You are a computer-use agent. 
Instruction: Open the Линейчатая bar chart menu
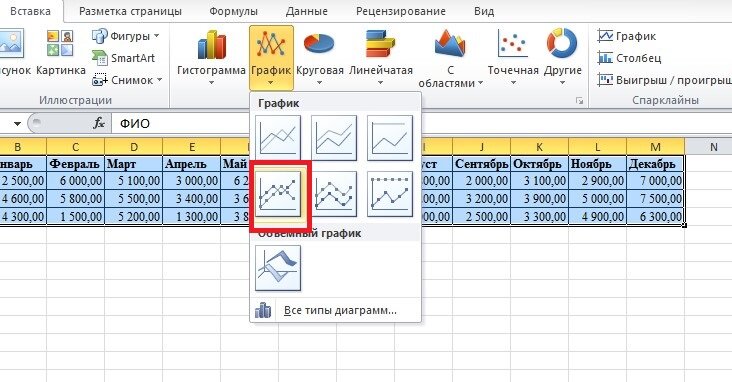click(x=381, y=57)
